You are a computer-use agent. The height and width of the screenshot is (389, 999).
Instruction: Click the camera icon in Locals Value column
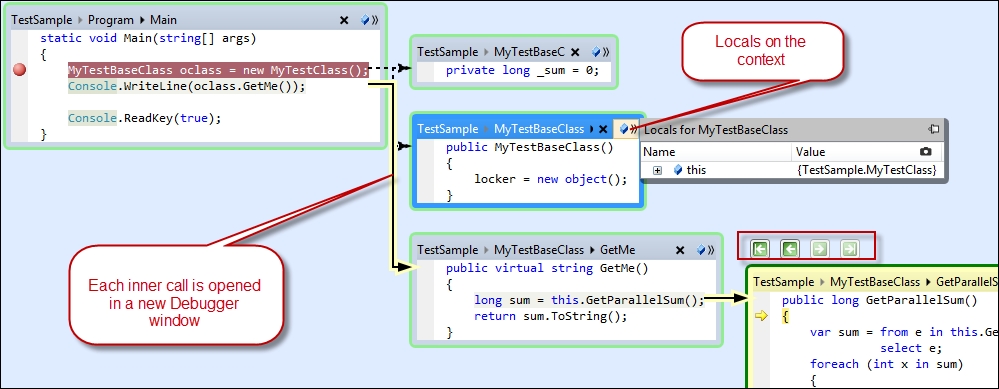[x=926, y=152]
